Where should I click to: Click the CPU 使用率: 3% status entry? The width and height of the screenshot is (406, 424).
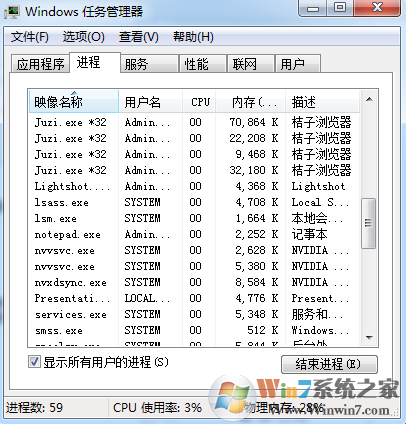(x=157, y=408)
